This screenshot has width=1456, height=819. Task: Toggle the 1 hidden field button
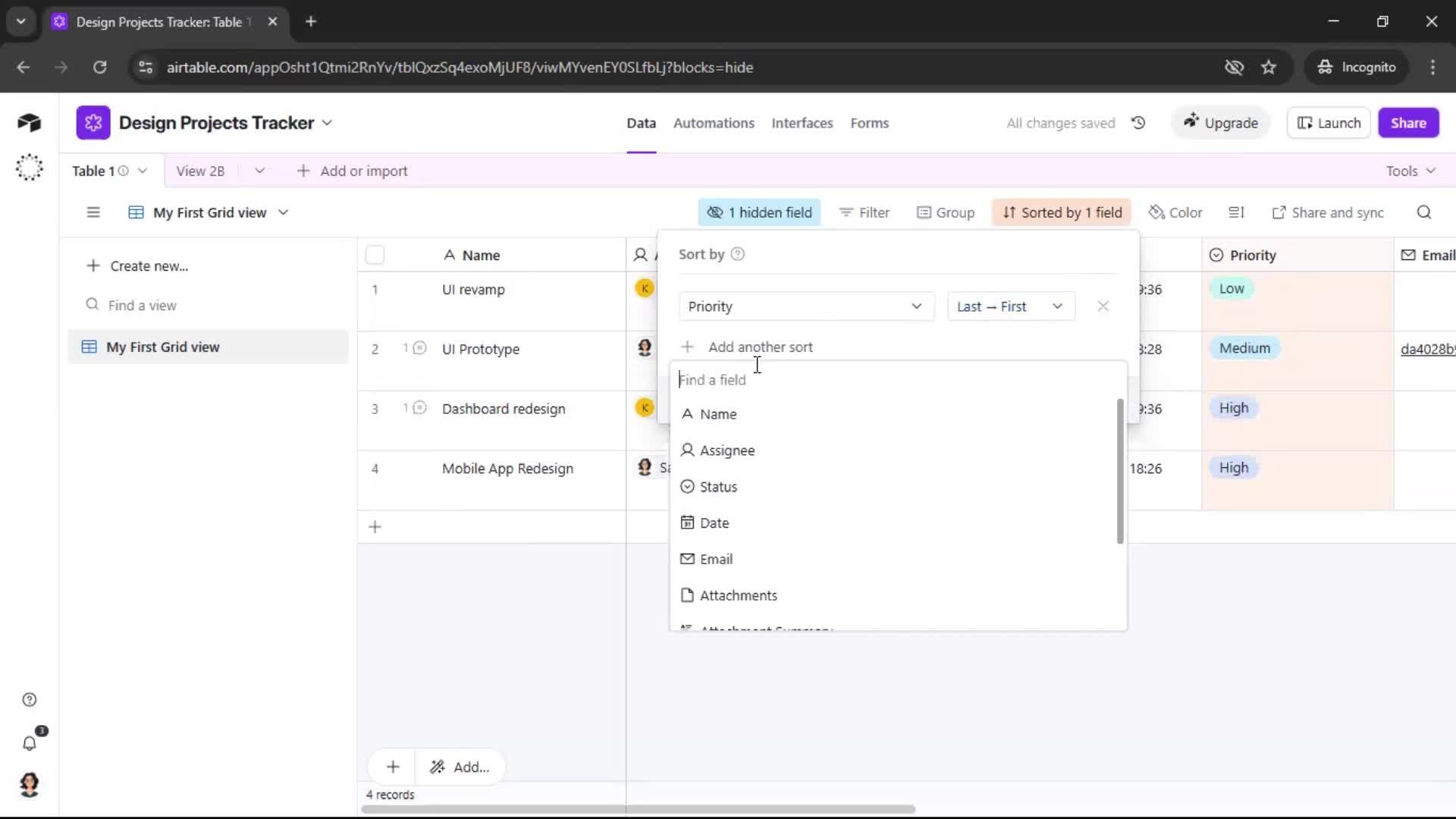coord(759,212)
